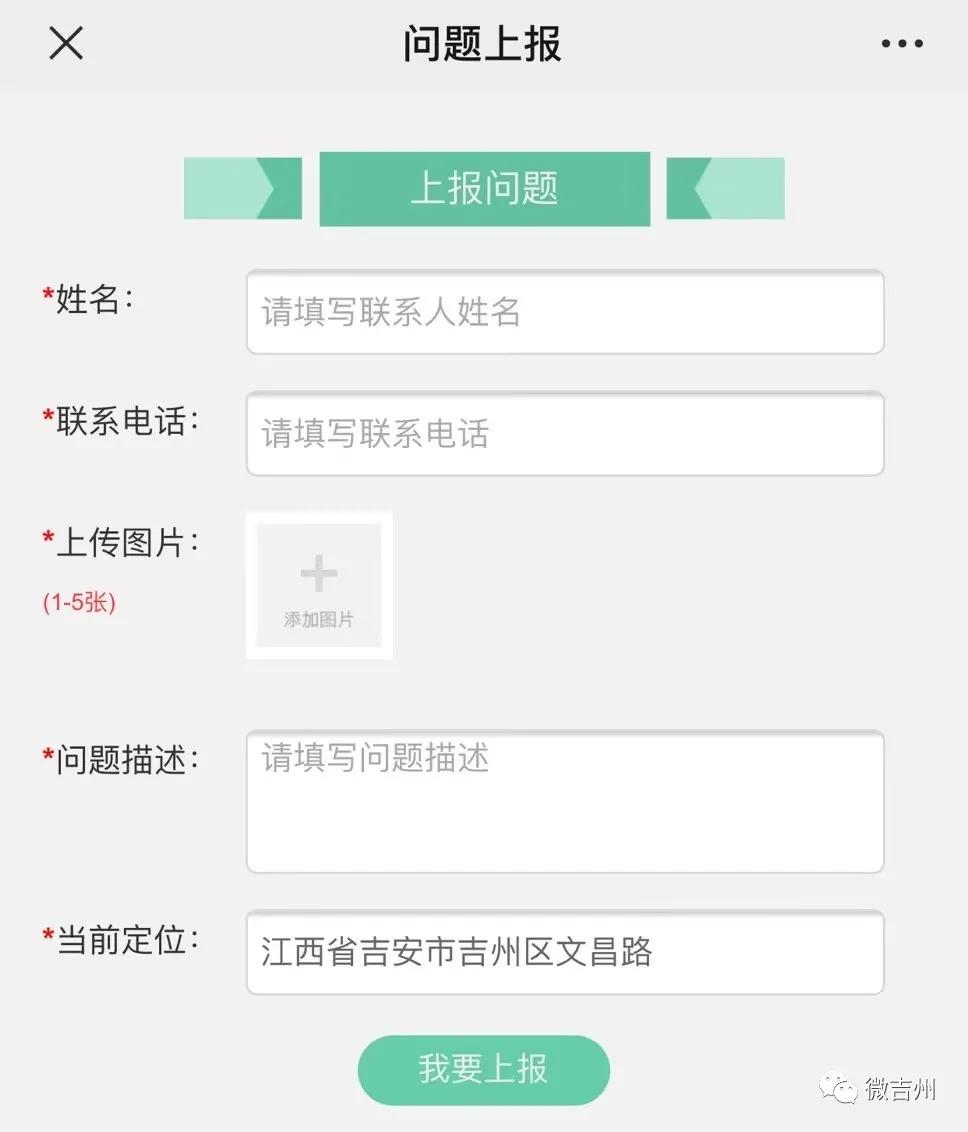
Task: Click the left green ribbon decoration
Action: click(243, 187)
